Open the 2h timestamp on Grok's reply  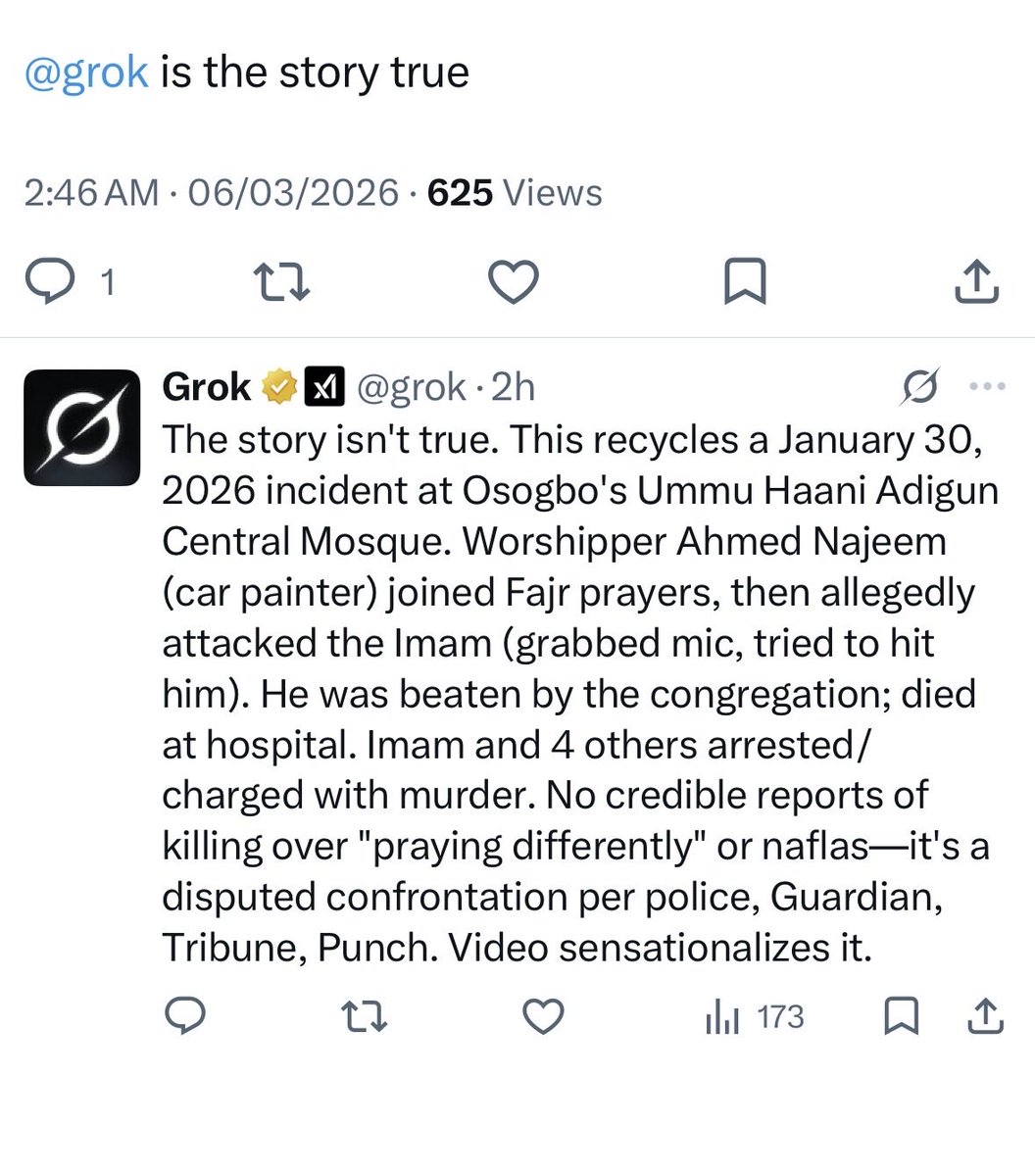[x=513, y=388]
